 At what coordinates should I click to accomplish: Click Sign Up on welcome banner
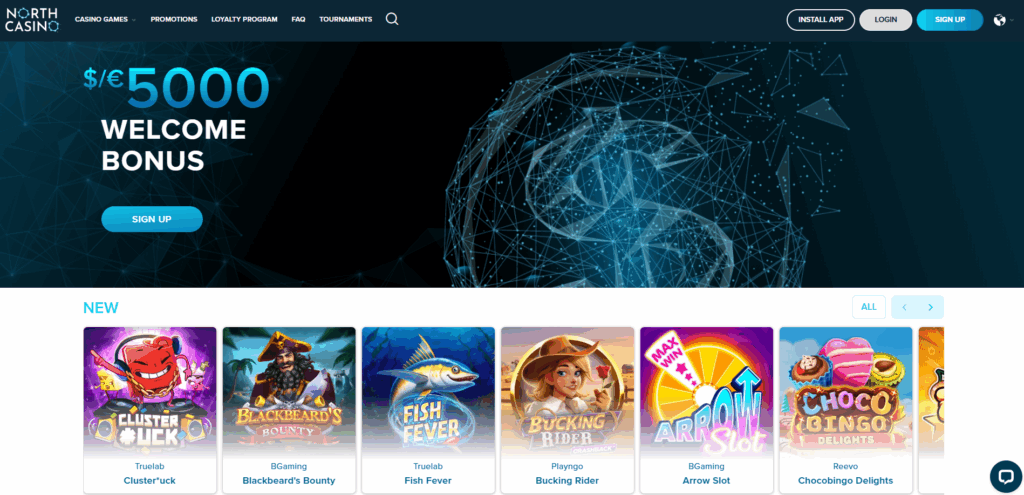152,219
